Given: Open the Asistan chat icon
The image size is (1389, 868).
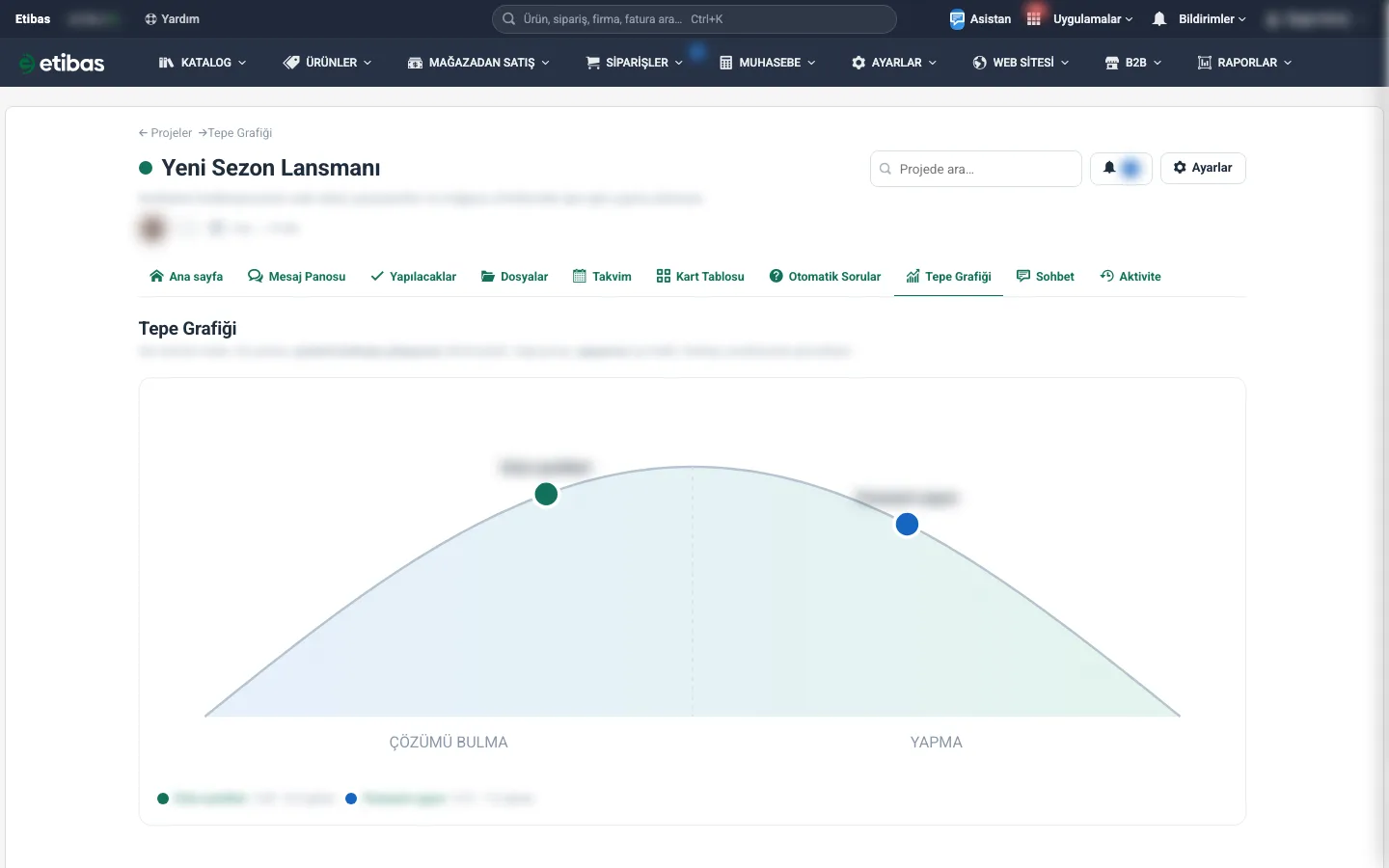Looking at the screenshot, I should point(957,19).
